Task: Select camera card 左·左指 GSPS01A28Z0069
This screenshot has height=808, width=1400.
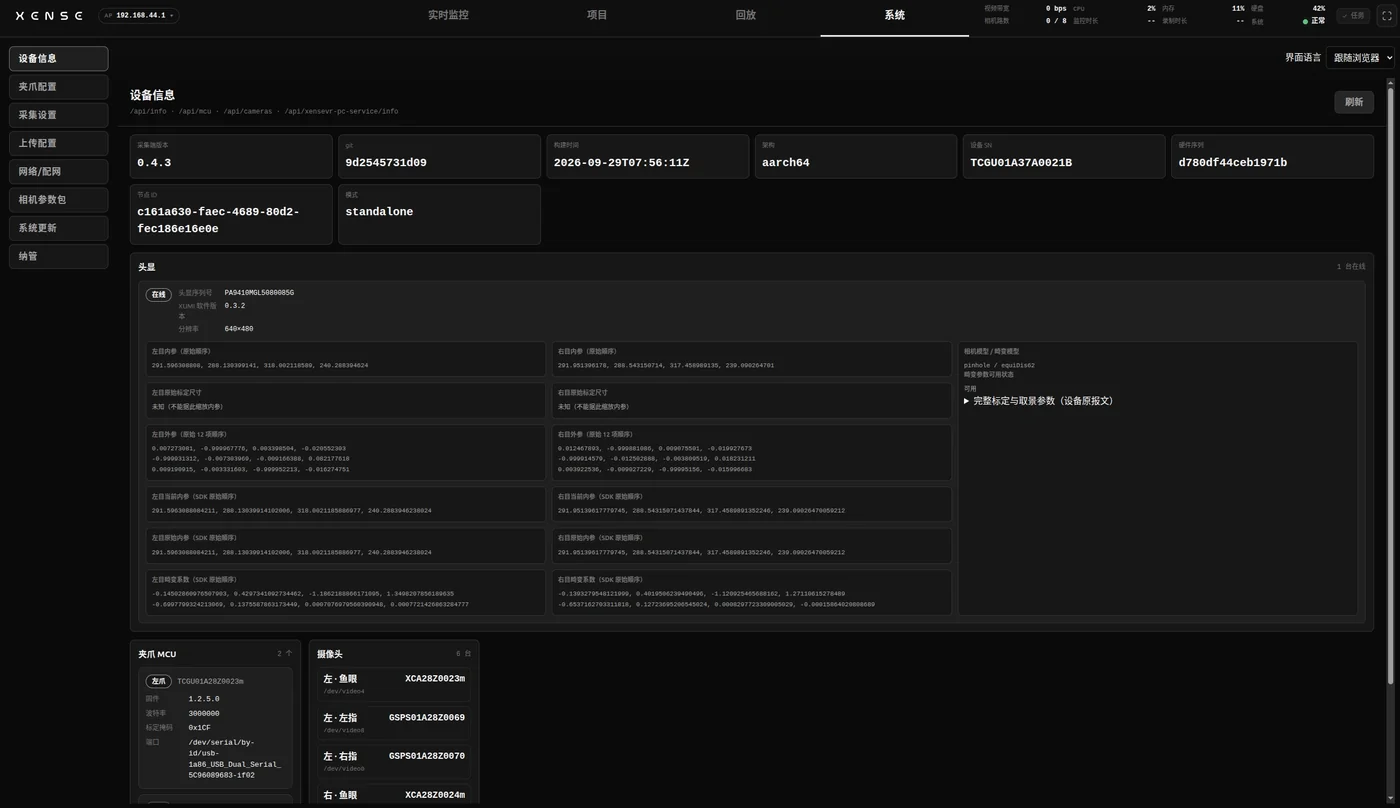Action: coord(394,723)
